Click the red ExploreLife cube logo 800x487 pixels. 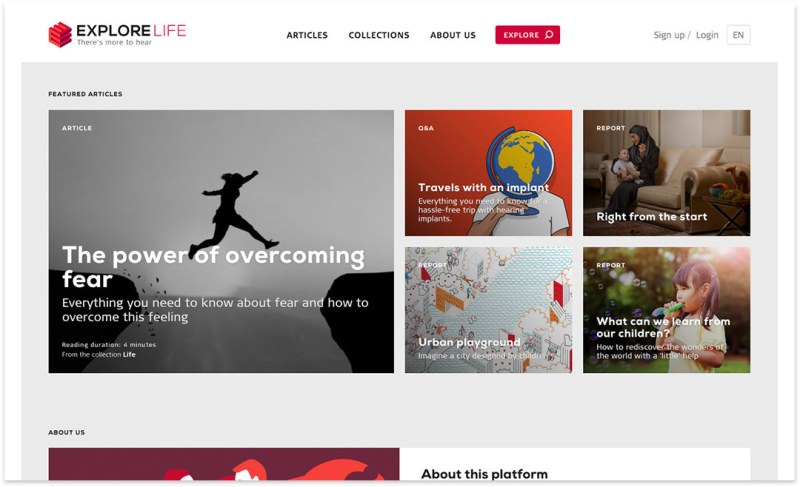coord(60,35)
